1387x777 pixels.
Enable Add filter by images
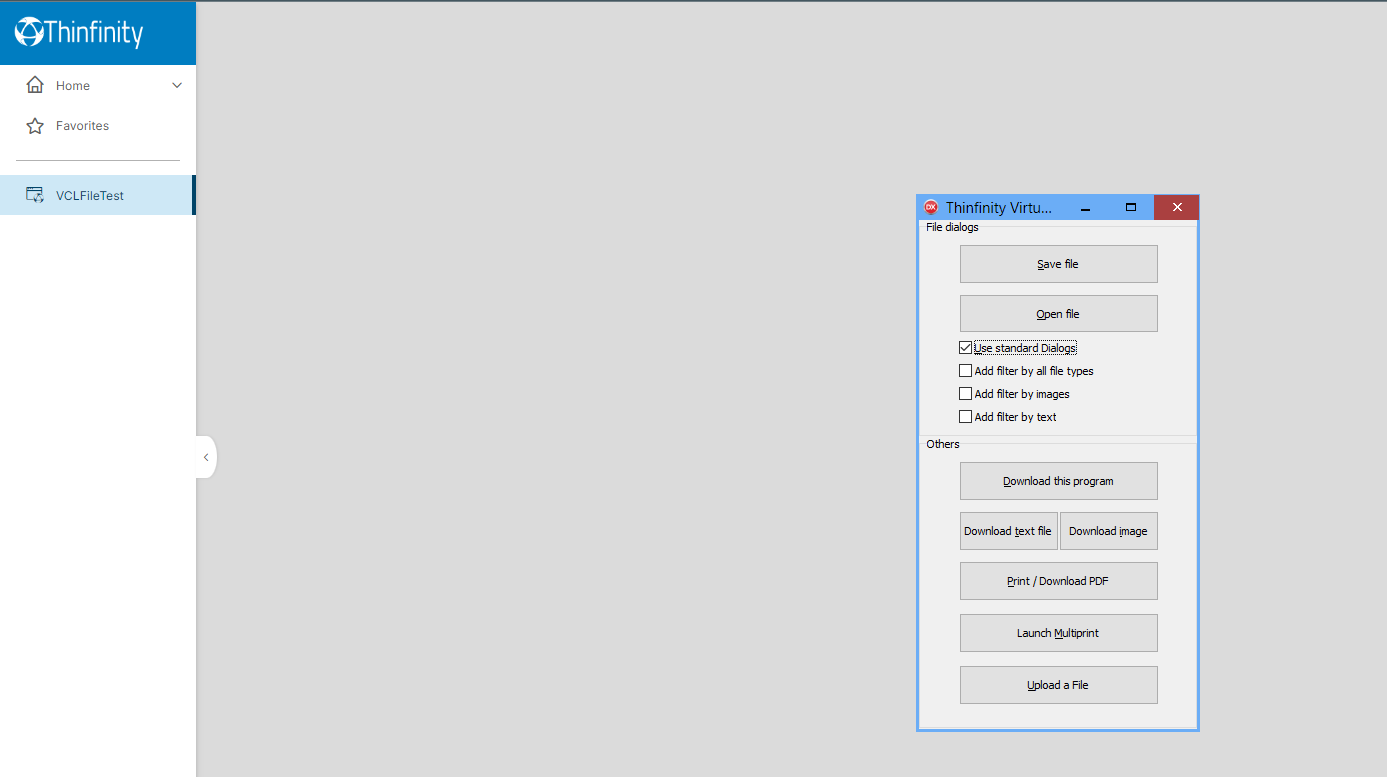(x=965, y=394)
